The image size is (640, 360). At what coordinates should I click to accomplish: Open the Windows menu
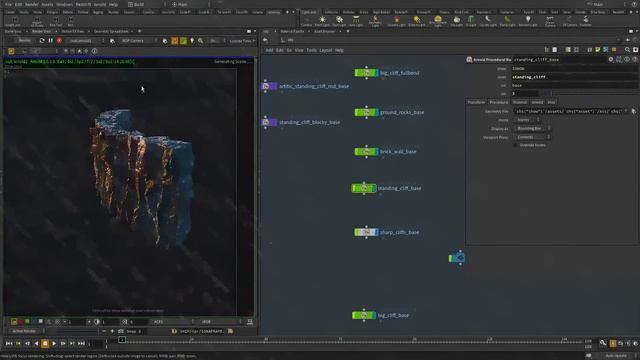click(x=64, y=4)
